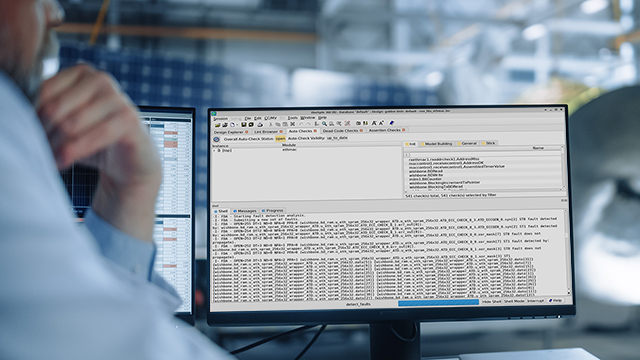640x360 pixels.
Task: Click the delete X toolbar icon
Action: click(x=293, y=124)
